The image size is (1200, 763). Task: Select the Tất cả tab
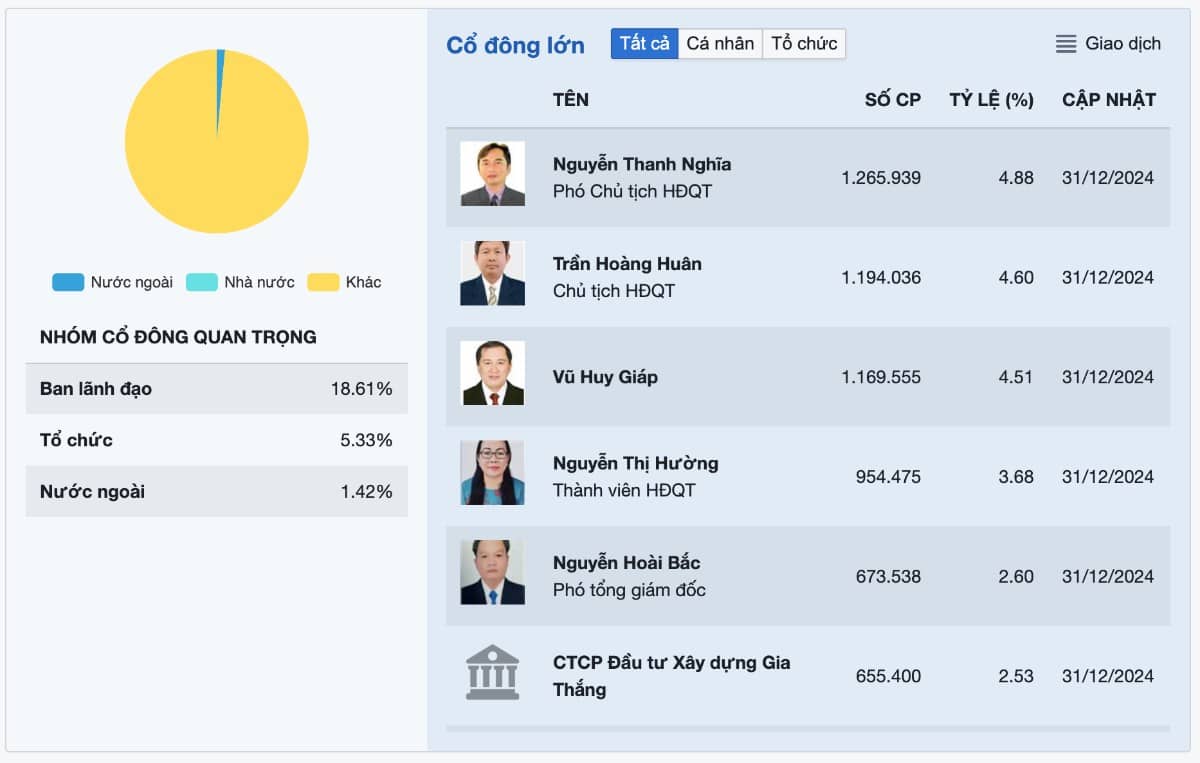click(644, 43)
